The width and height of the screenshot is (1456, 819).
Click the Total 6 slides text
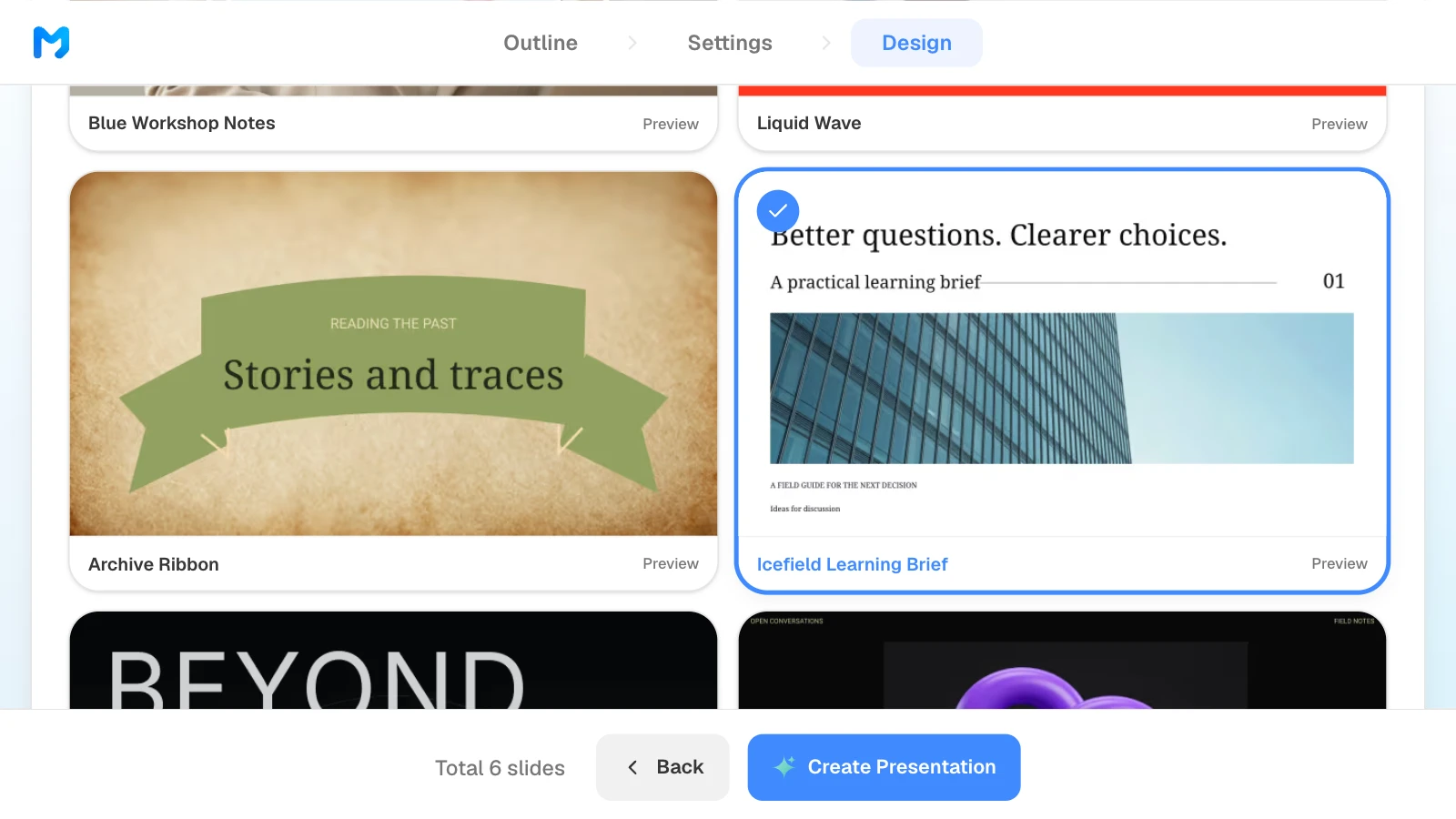[x=500, y=768]
